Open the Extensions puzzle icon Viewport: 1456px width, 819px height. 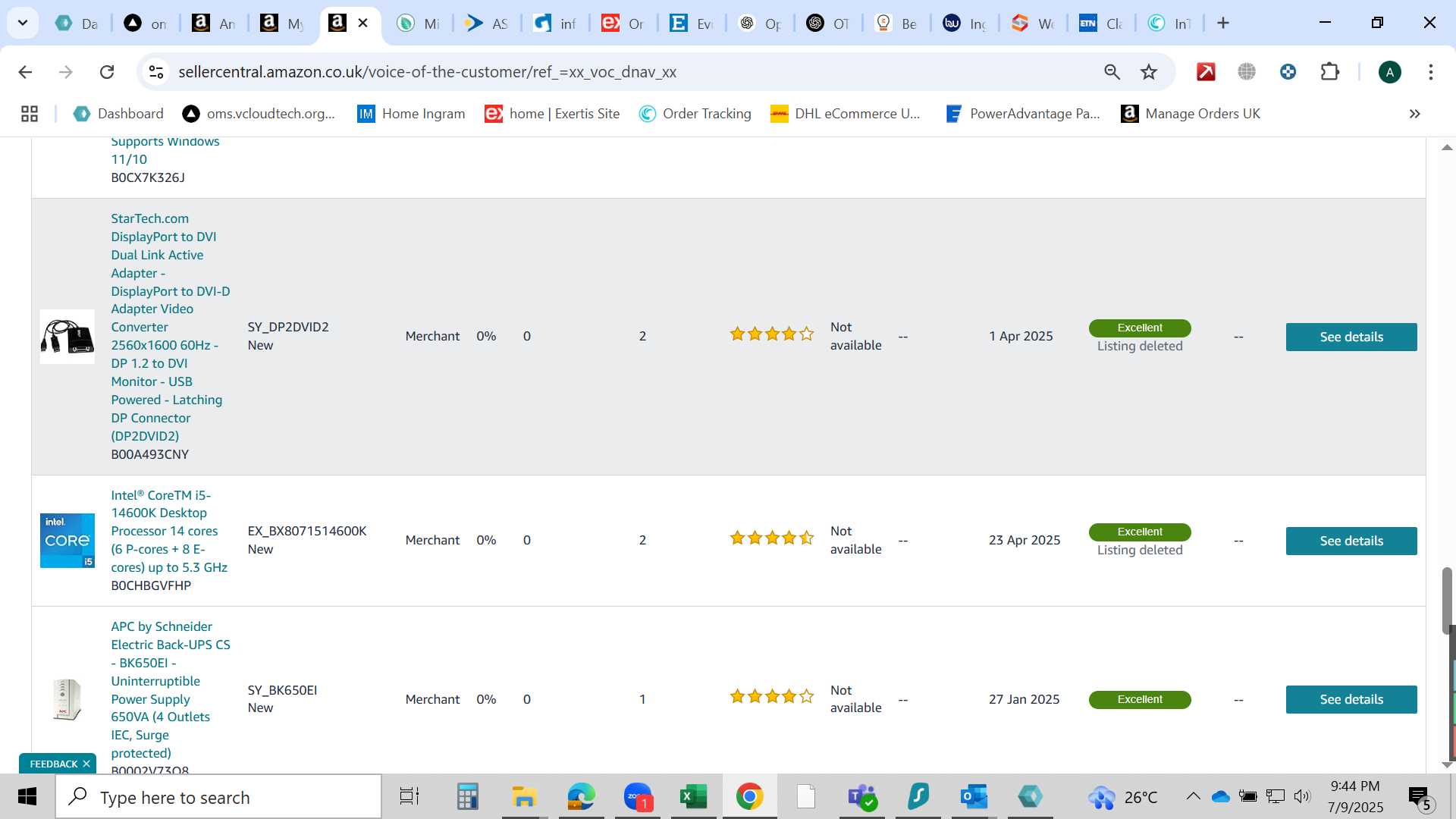[1330, 72]
